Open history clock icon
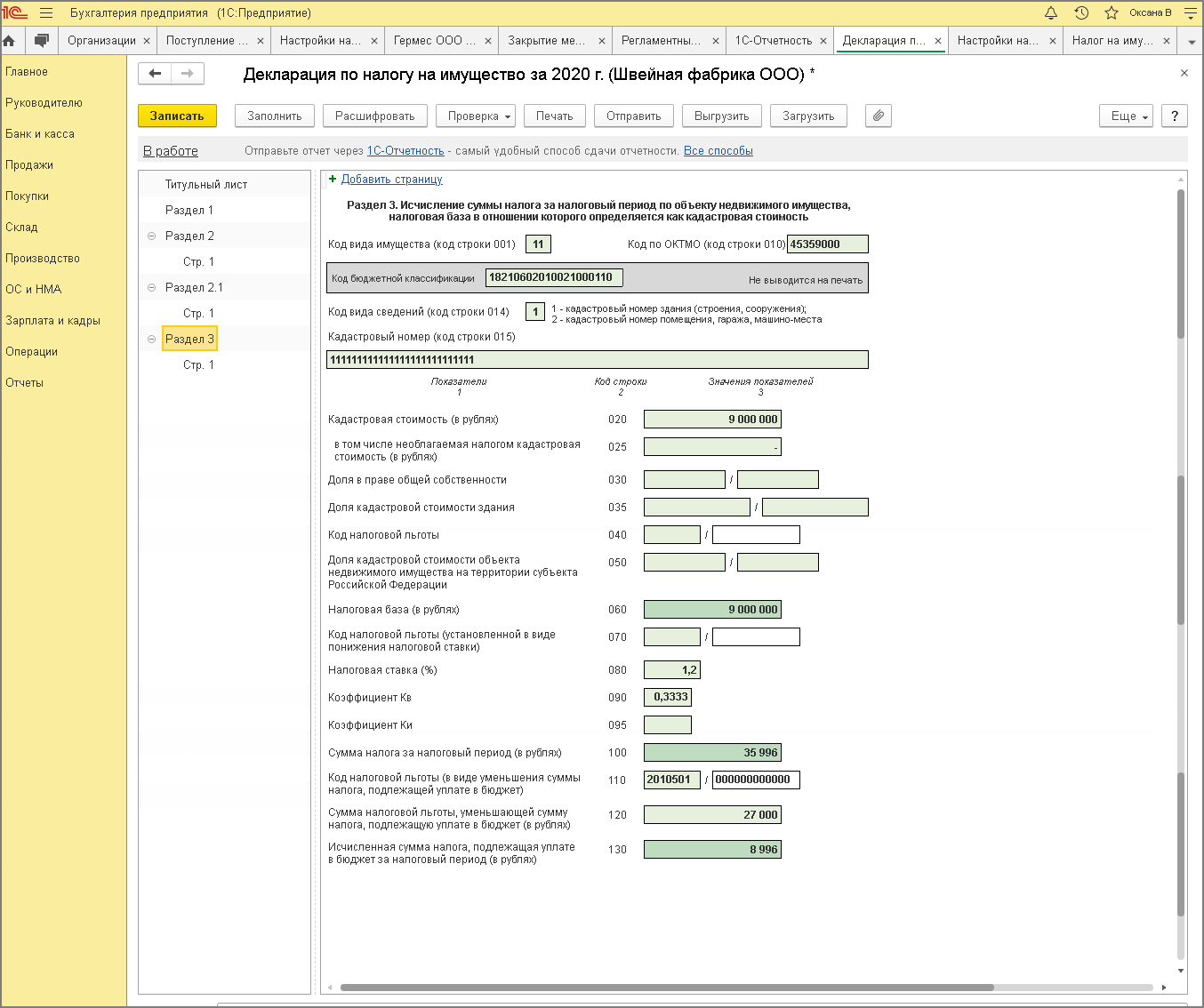The width and height of the screenshot is (1204, 1008). point(1081,13)
